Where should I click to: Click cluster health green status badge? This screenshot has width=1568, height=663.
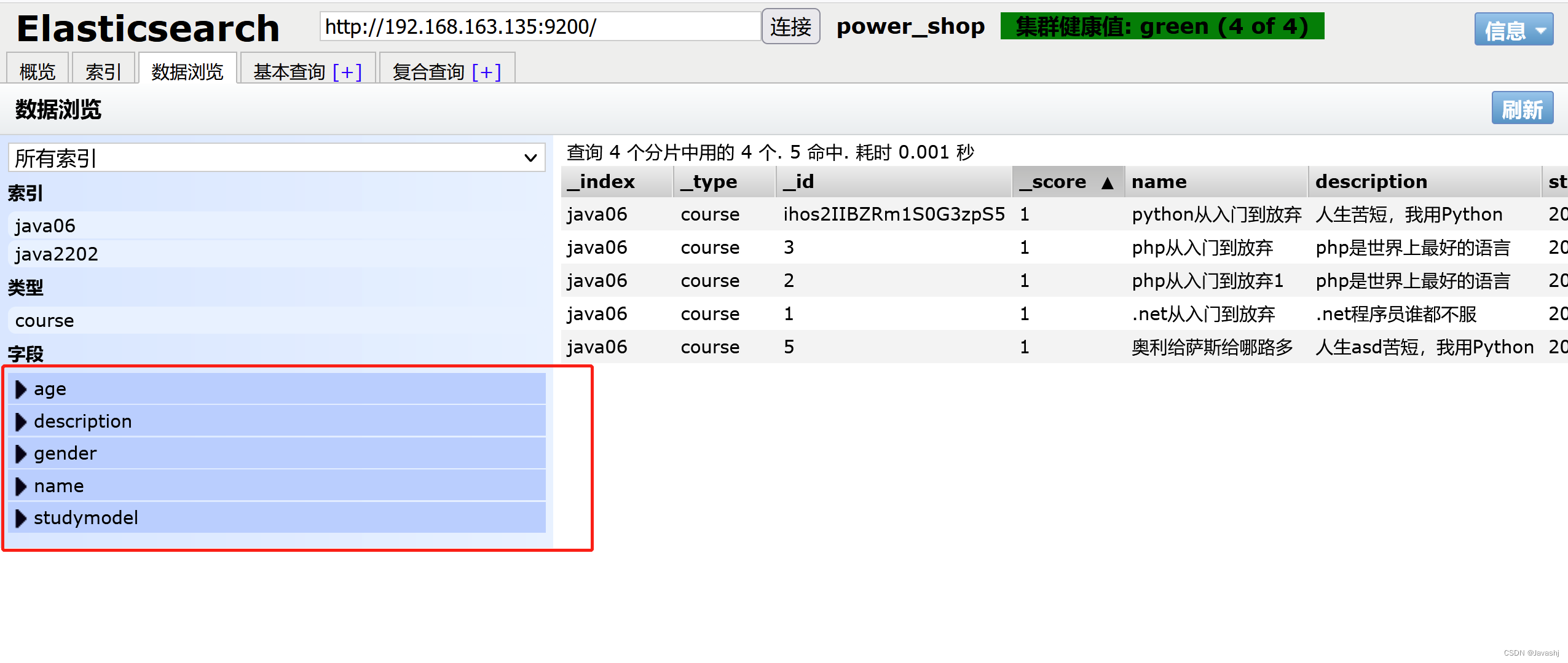pyautogui.click(x=1162, y=26)
